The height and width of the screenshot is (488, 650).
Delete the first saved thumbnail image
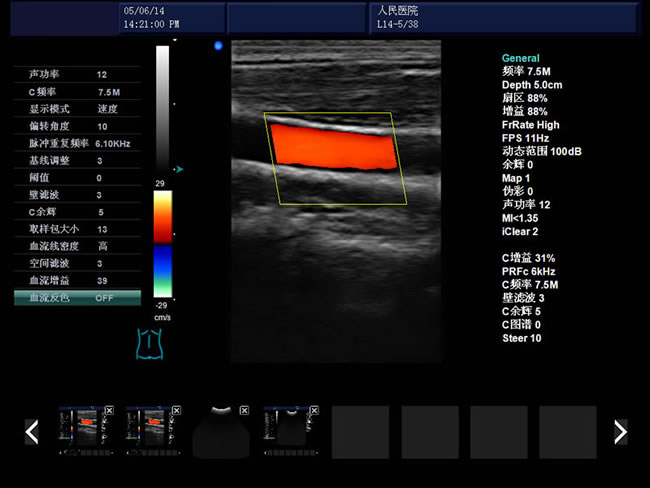(x=108, y=411)
